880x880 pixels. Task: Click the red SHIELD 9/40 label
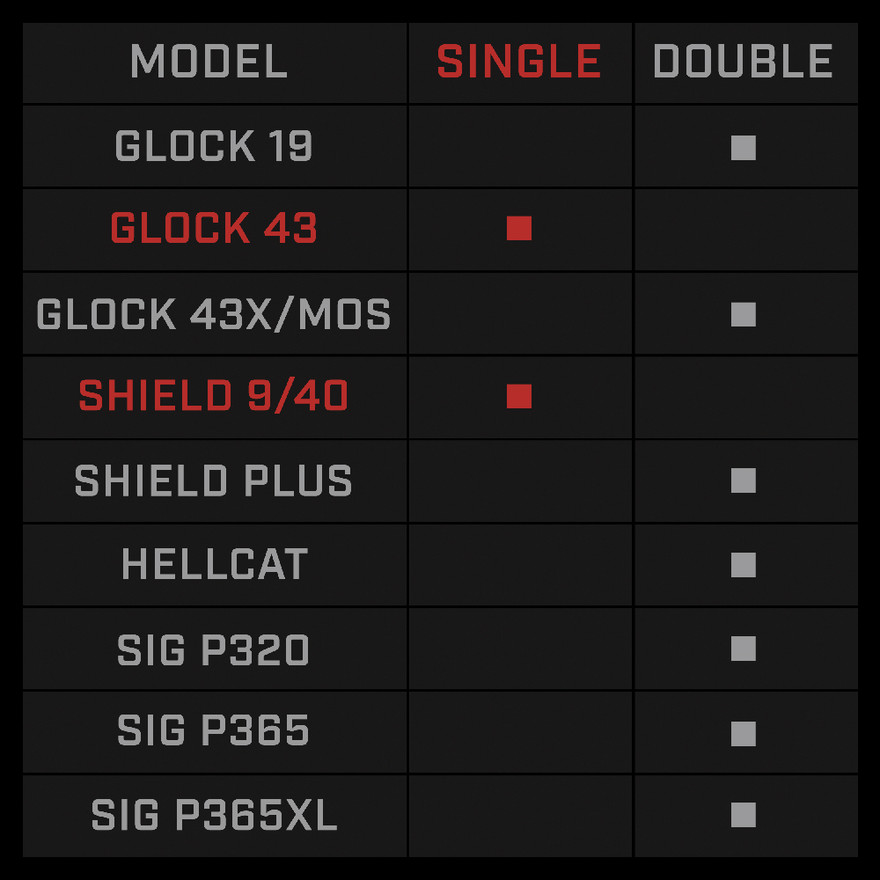(x=214, y=397)
